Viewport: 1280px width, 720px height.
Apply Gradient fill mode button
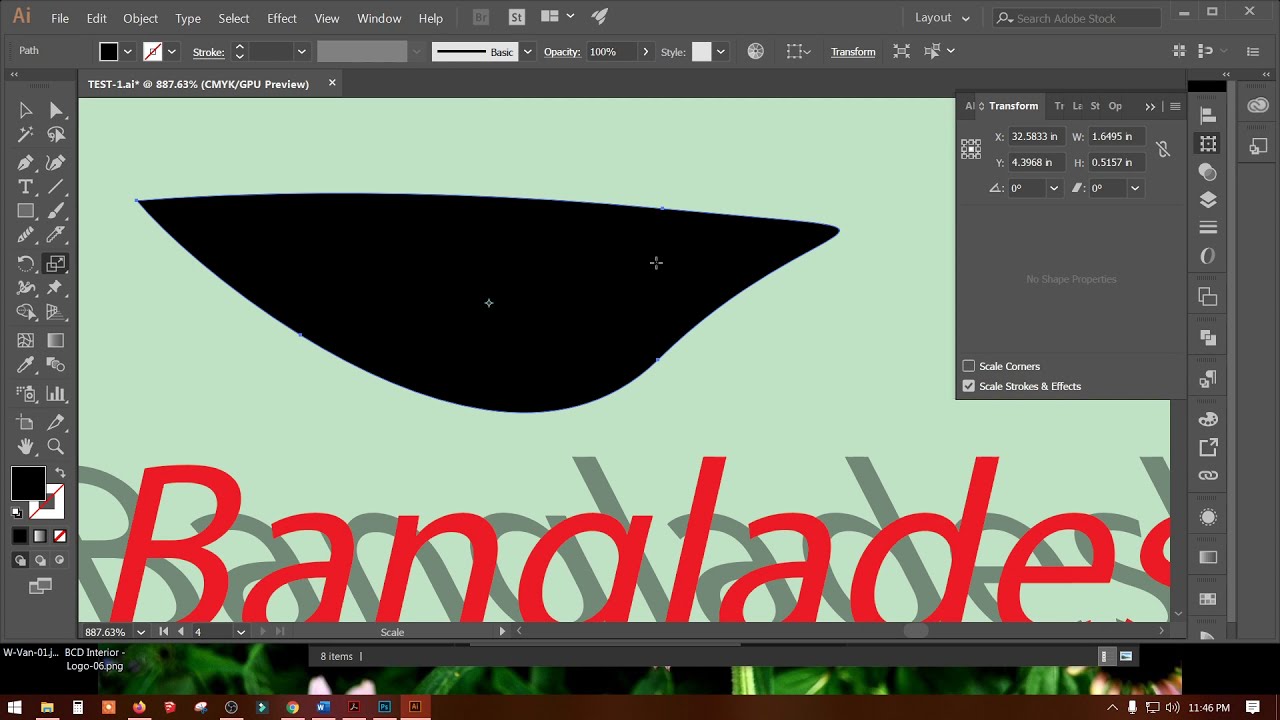(x=40, y=536)
